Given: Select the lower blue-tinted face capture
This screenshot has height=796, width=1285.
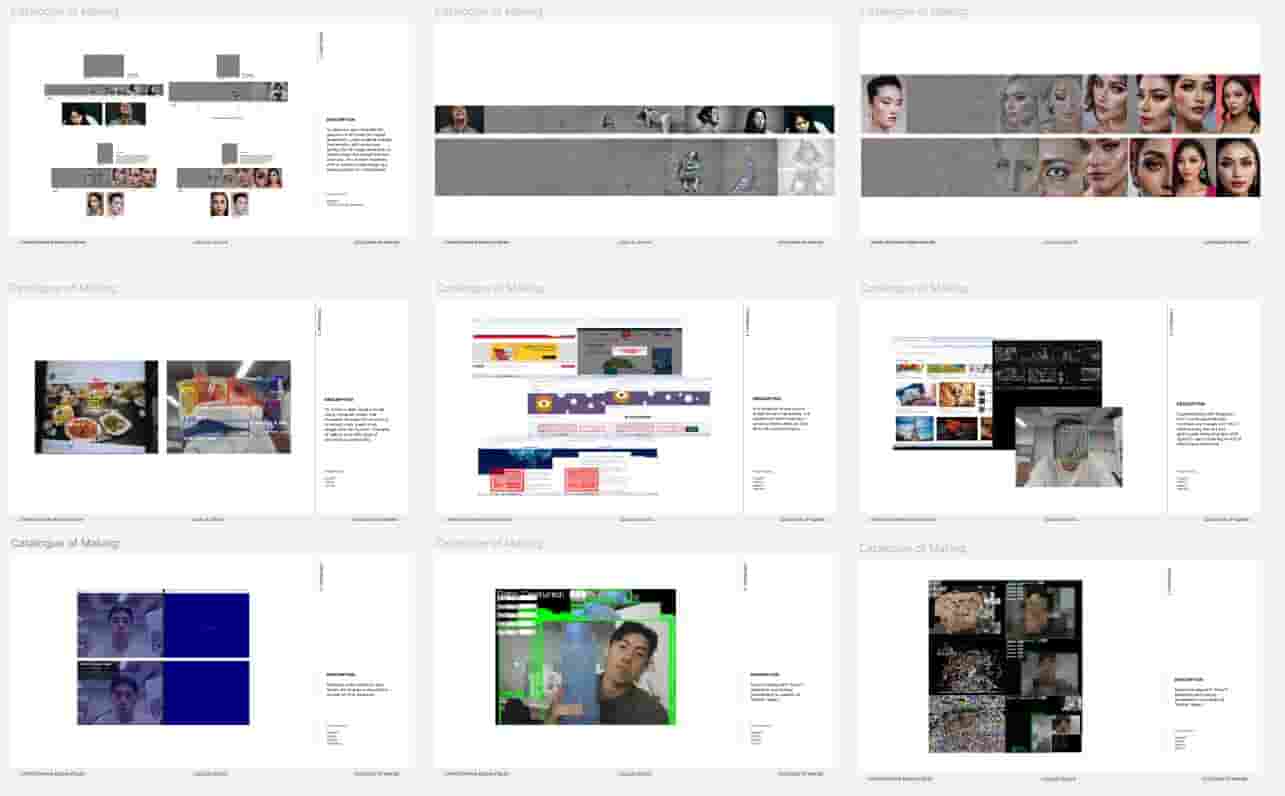Looking at the screenshot, I should tap(120, 692).
